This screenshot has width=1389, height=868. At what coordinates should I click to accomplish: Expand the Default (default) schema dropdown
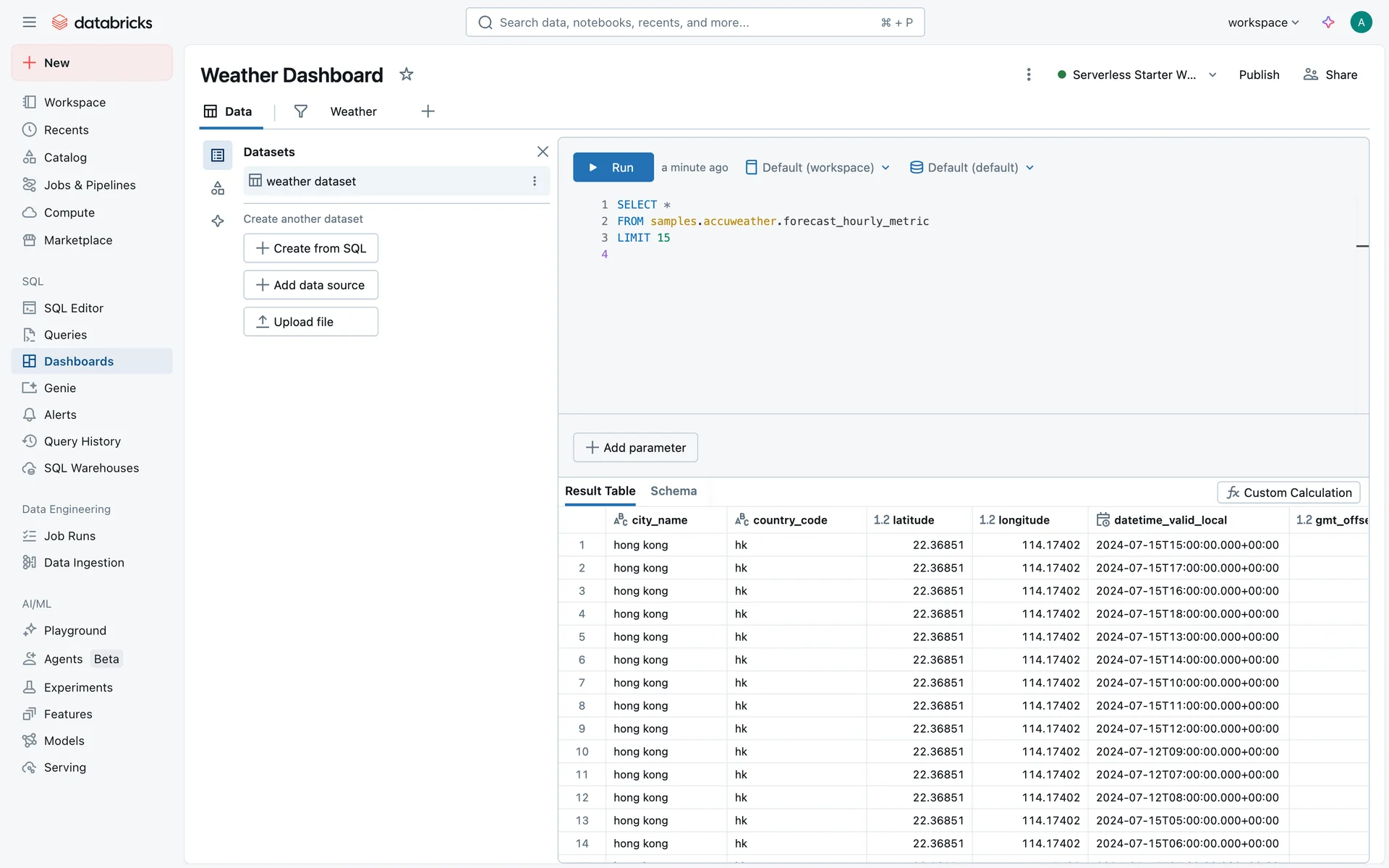[972, 168]
